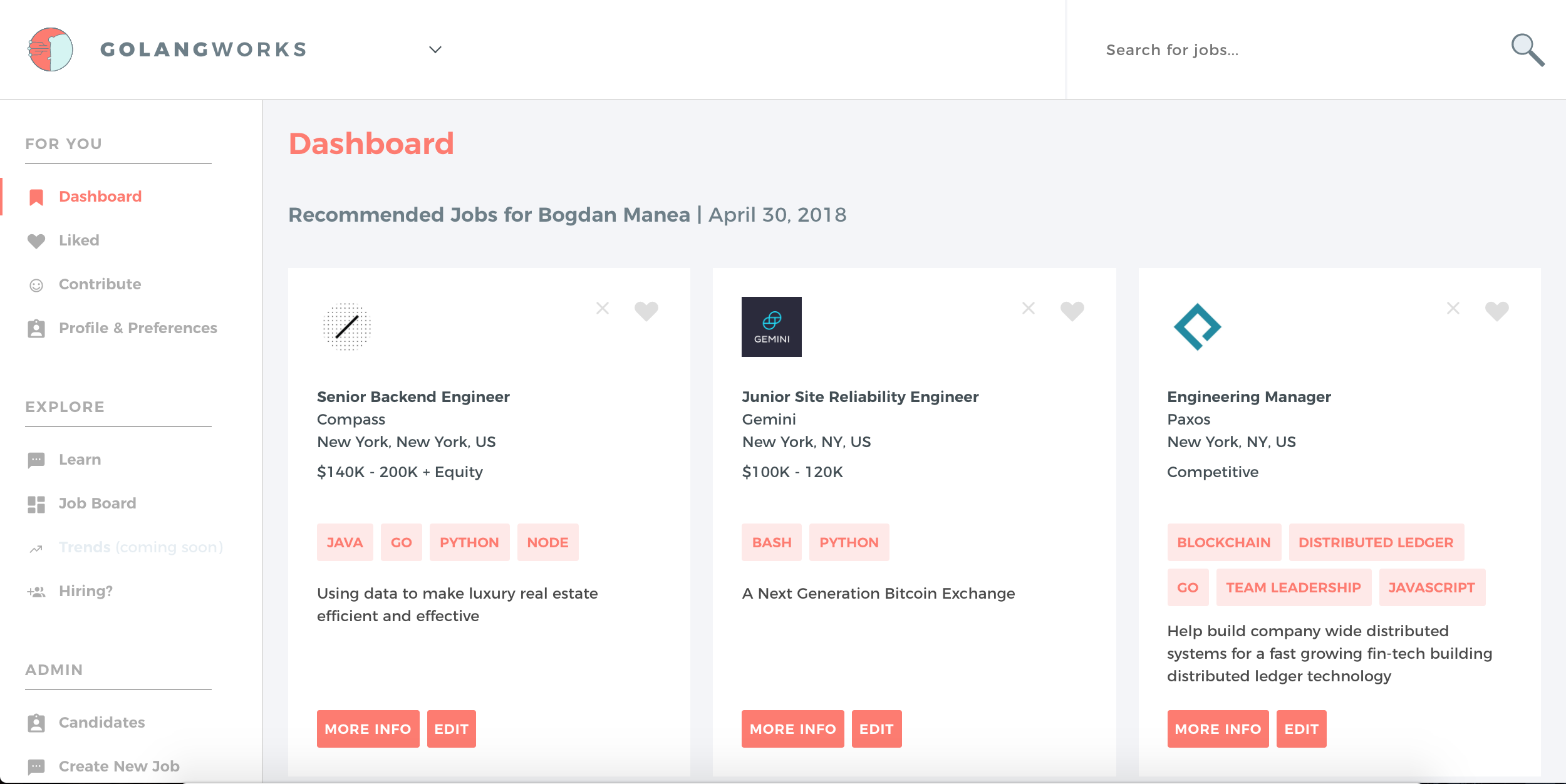Viewport: 1566px width, 784px height.
Task: Click EDIT on the Paxos job
Action: point(1301,729)
